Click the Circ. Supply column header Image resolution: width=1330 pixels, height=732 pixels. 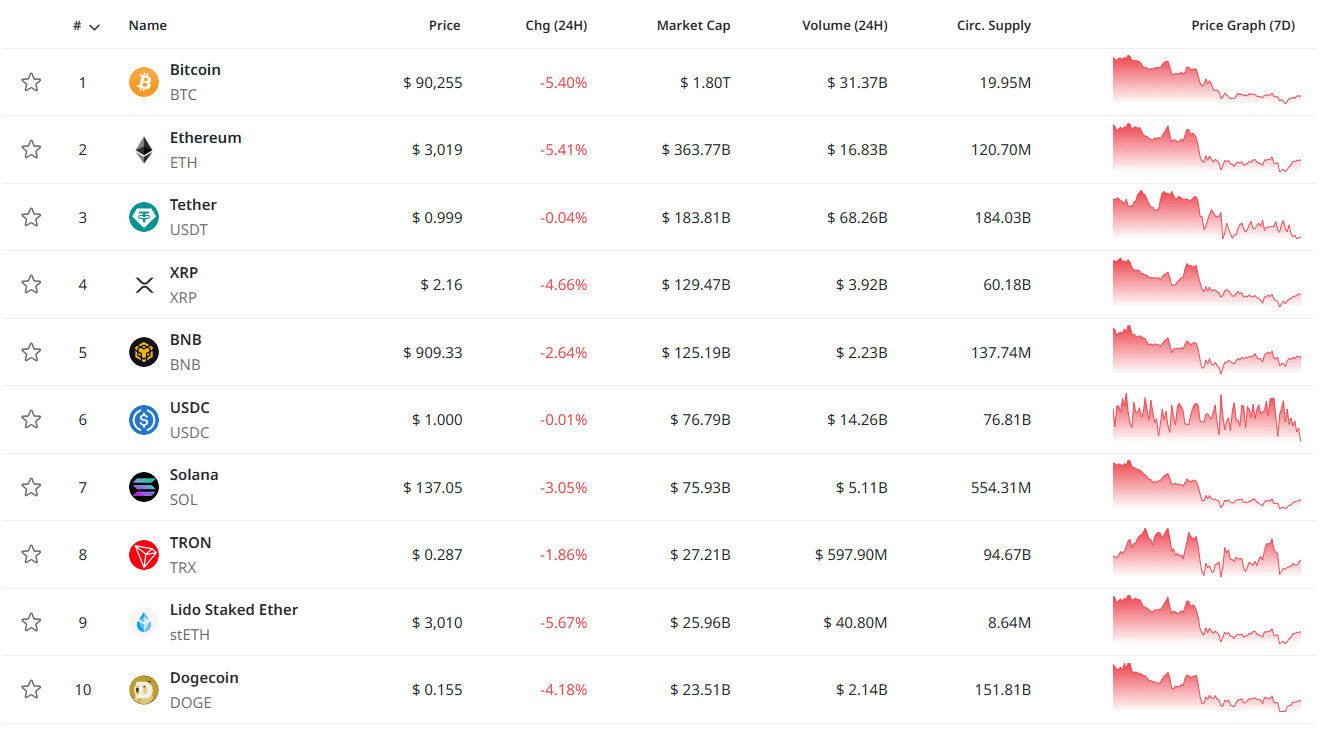[993, 26]
